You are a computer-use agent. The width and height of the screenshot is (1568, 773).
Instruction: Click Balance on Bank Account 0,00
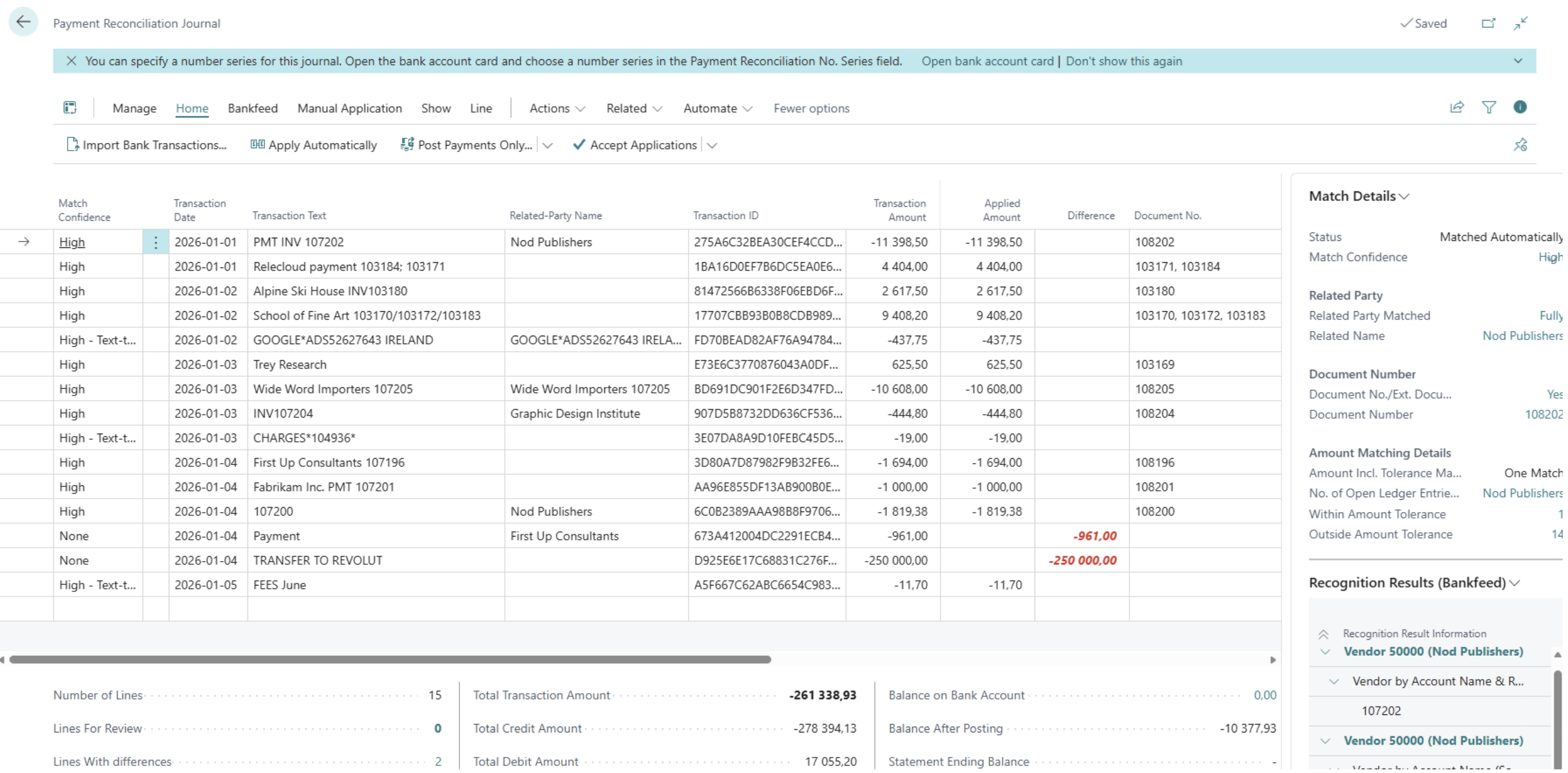(x=1265, y=695)
